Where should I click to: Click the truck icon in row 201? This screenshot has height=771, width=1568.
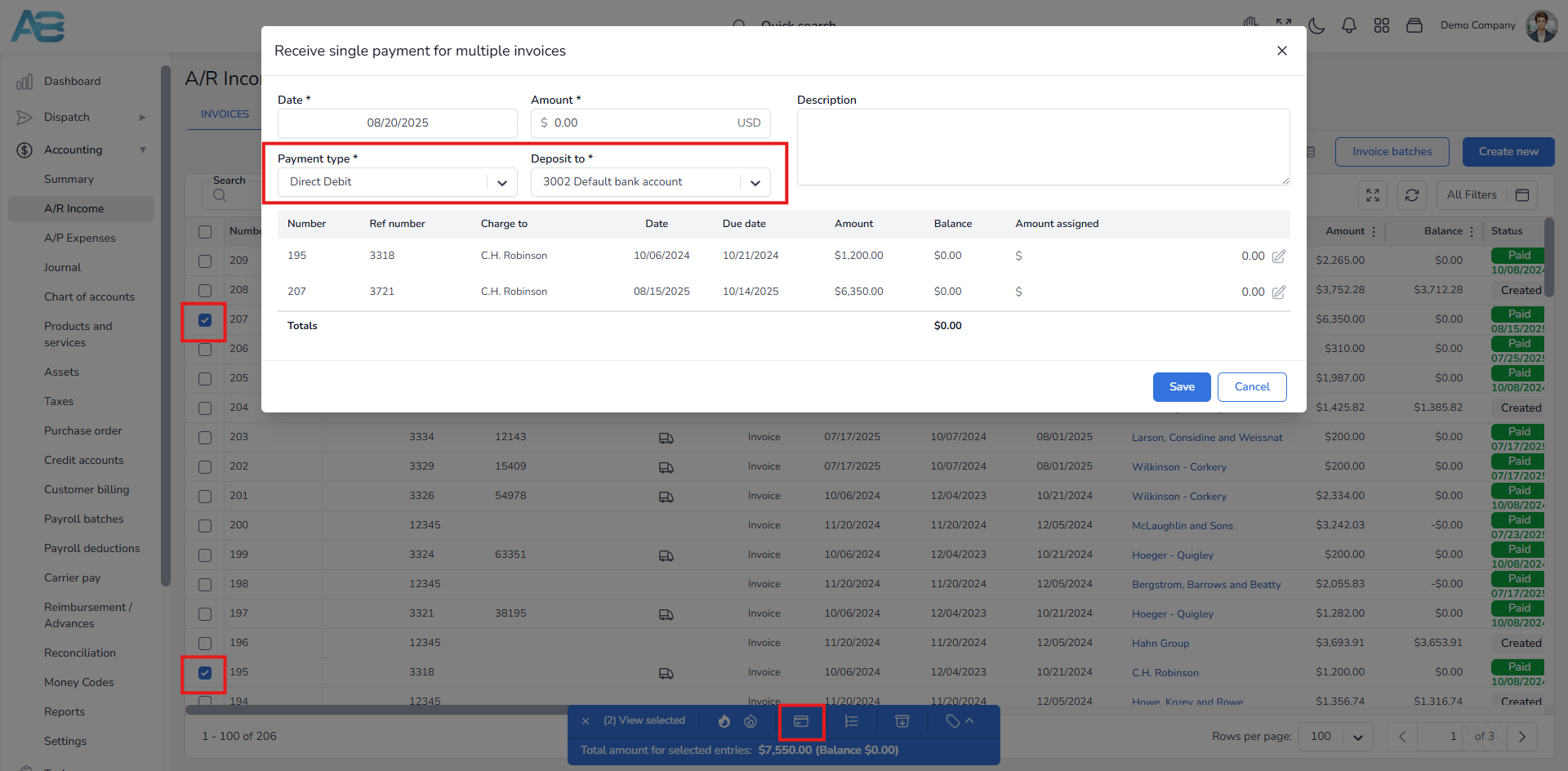(666, 497)
